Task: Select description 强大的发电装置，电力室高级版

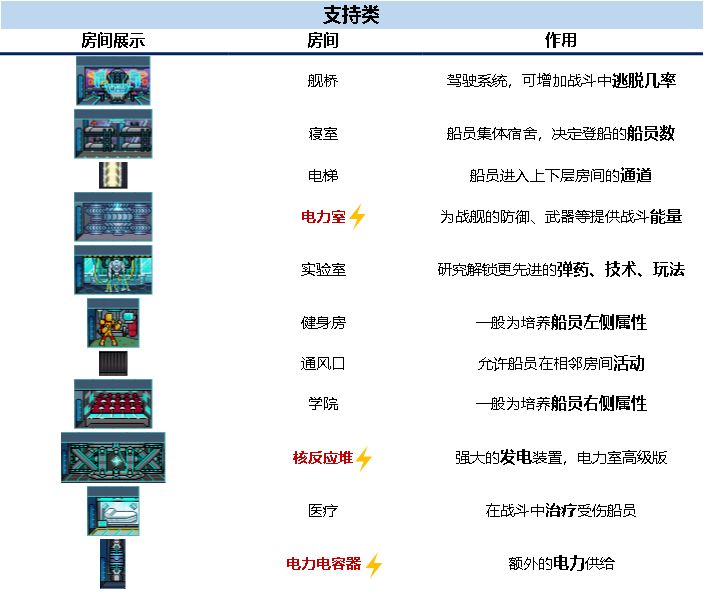Action: [561, 457]
